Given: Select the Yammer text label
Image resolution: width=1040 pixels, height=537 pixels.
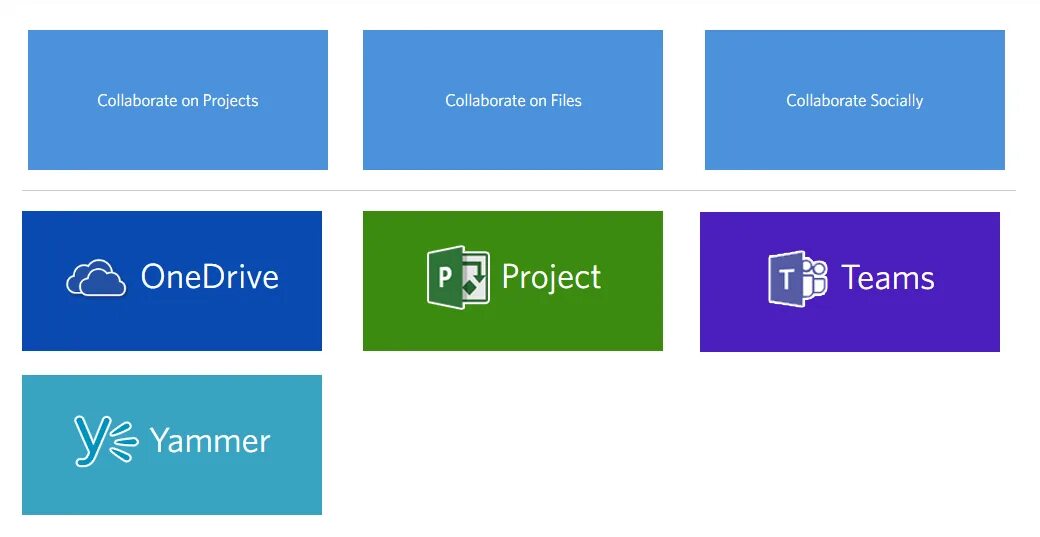Looking at the screenshot, I should (210, 441).
